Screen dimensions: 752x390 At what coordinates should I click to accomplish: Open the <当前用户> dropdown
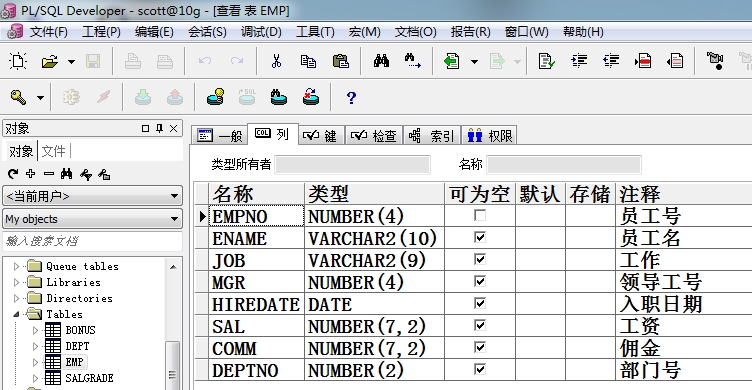(x=93, y=196)
